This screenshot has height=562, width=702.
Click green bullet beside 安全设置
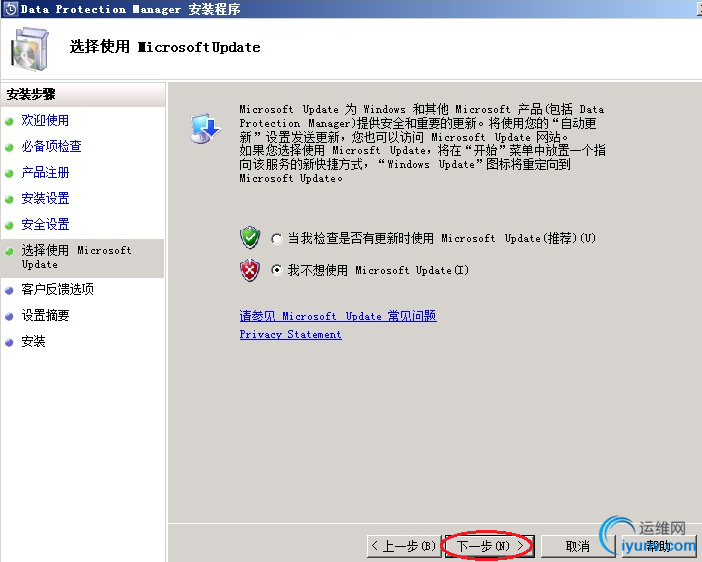[x=9, y=225]
